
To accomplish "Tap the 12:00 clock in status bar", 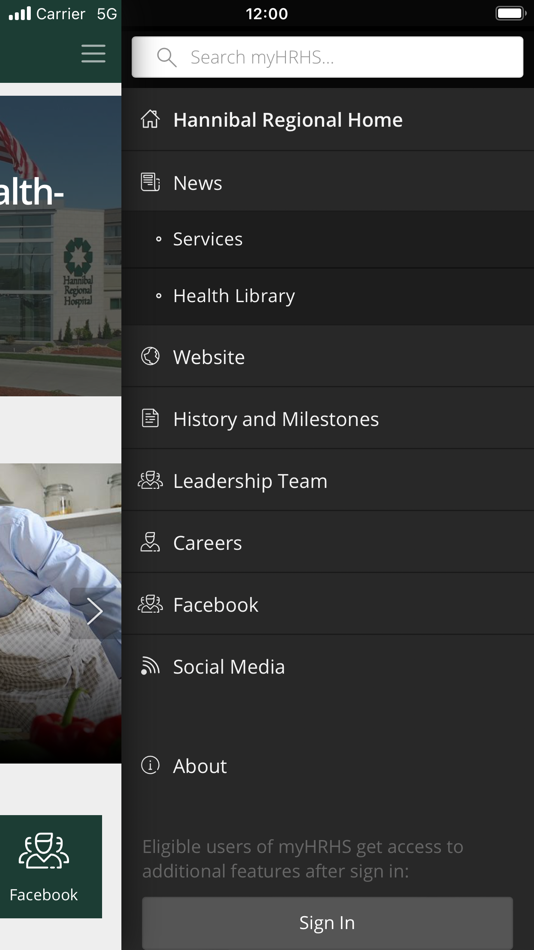I will tap(267, 13).
